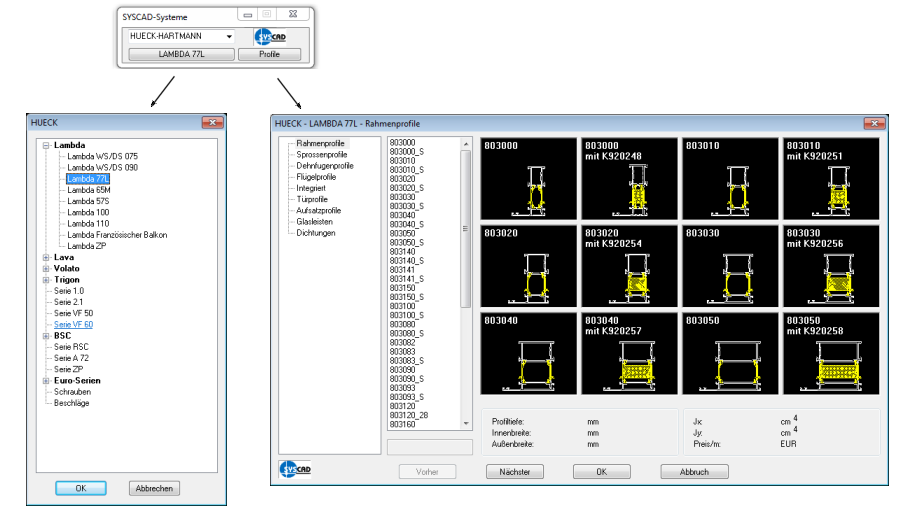Switch to the Flügelprofile category

click(x=317, y=177)
